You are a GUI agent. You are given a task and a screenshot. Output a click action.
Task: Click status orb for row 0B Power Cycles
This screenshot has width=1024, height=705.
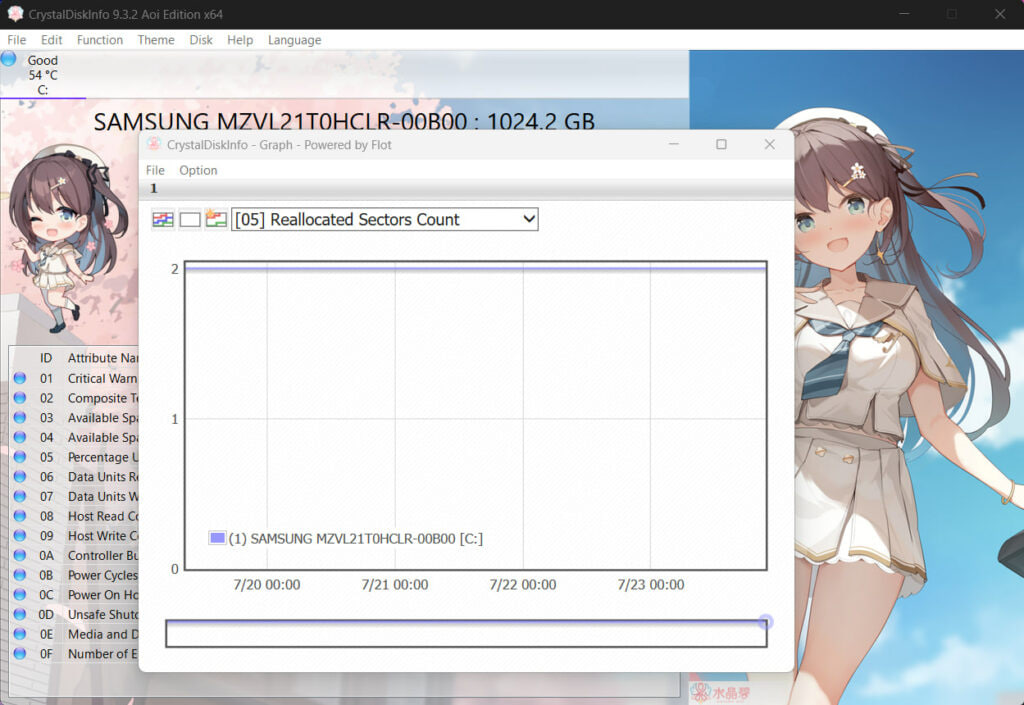[x=20, y=574]
